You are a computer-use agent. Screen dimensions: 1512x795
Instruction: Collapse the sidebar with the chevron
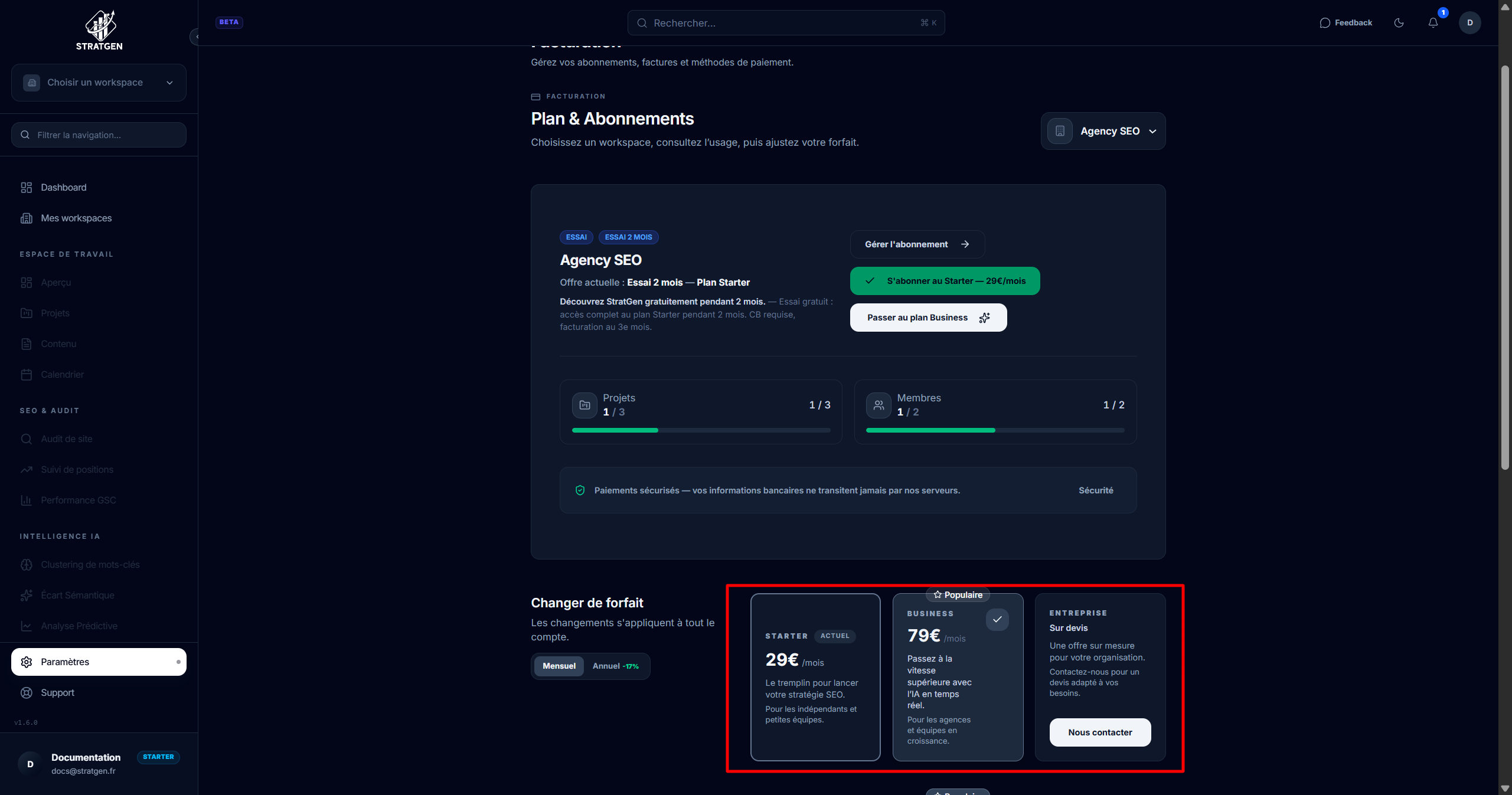198,37
